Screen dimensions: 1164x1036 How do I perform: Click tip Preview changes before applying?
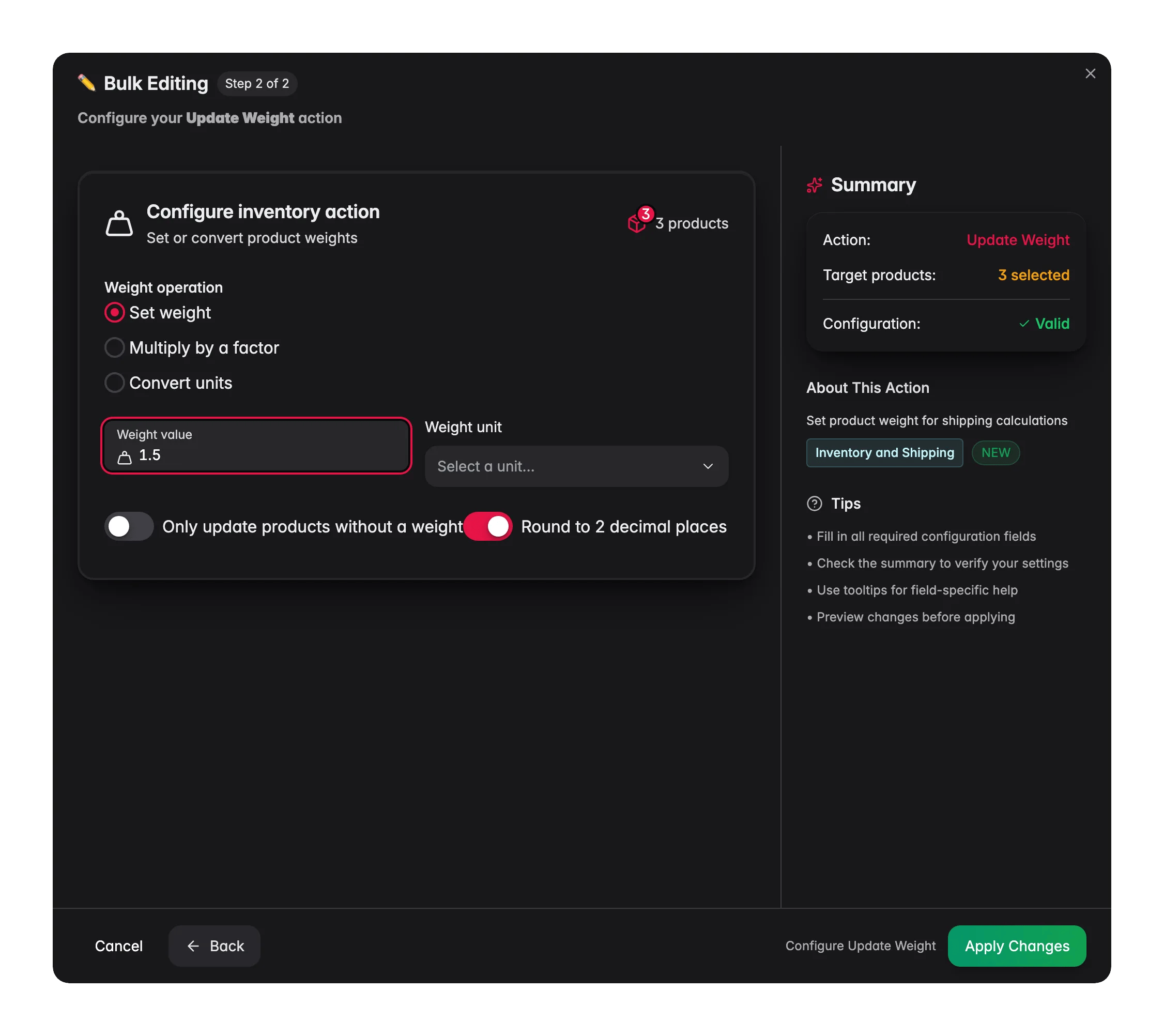pos(915,617)
